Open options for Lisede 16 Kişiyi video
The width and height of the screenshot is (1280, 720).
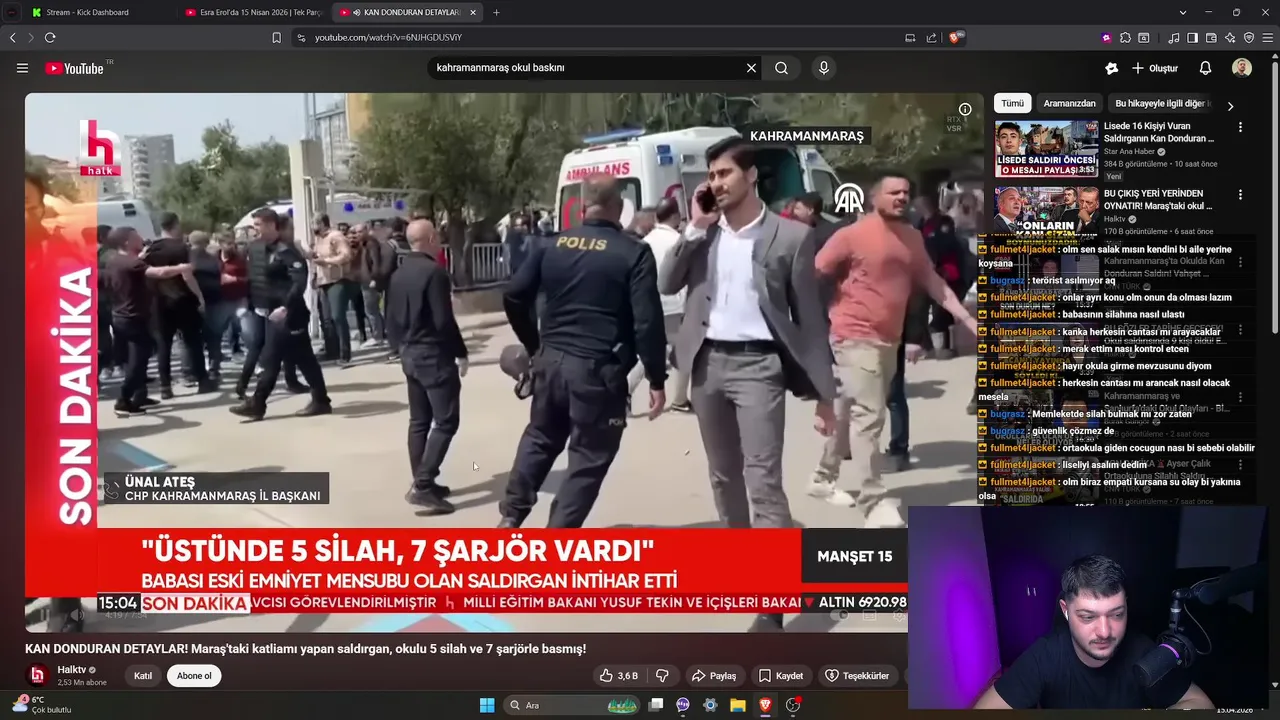pyautogui.click(x=1240, y=127)
